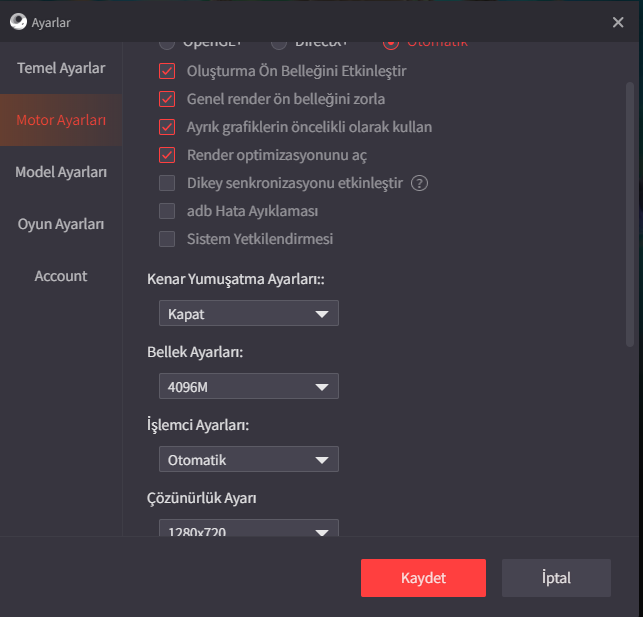
Task: Open the Model Ayarları tab
Action: (61, 172)
